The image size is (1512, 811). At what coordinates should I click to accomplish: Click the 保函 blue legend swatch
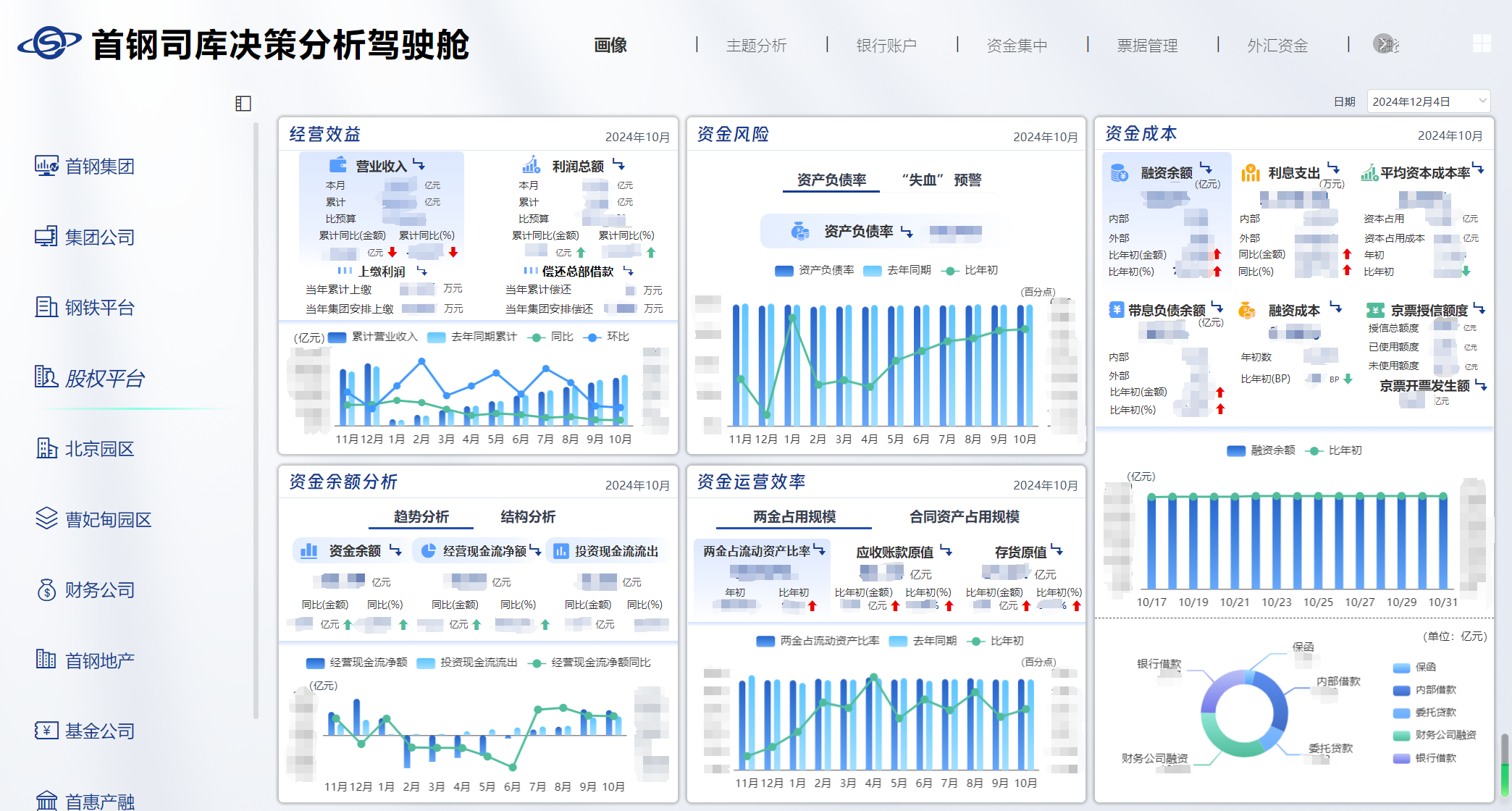pyautogui.click(x=1402, y=668)
